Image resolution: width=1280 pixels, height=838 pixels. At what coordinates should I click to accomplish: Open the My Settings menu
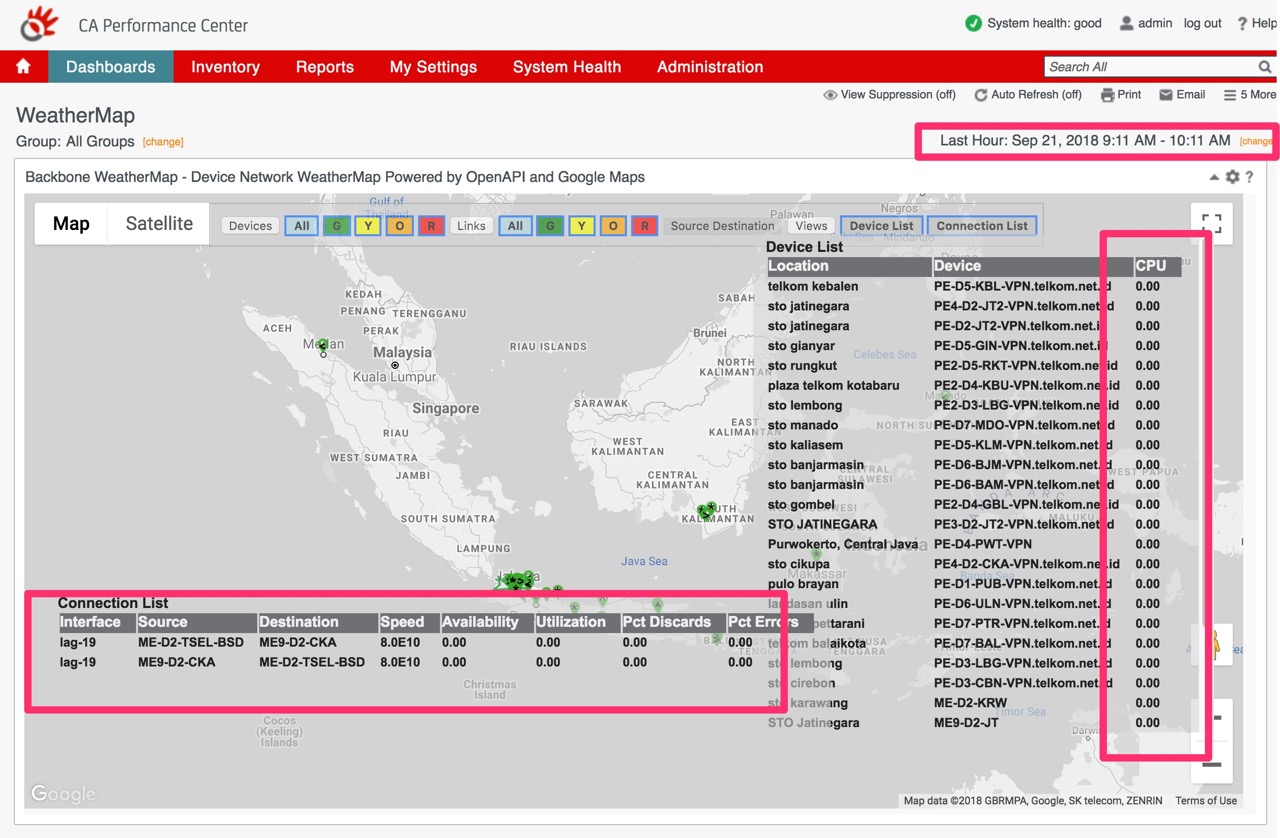[x=433, y=67]
